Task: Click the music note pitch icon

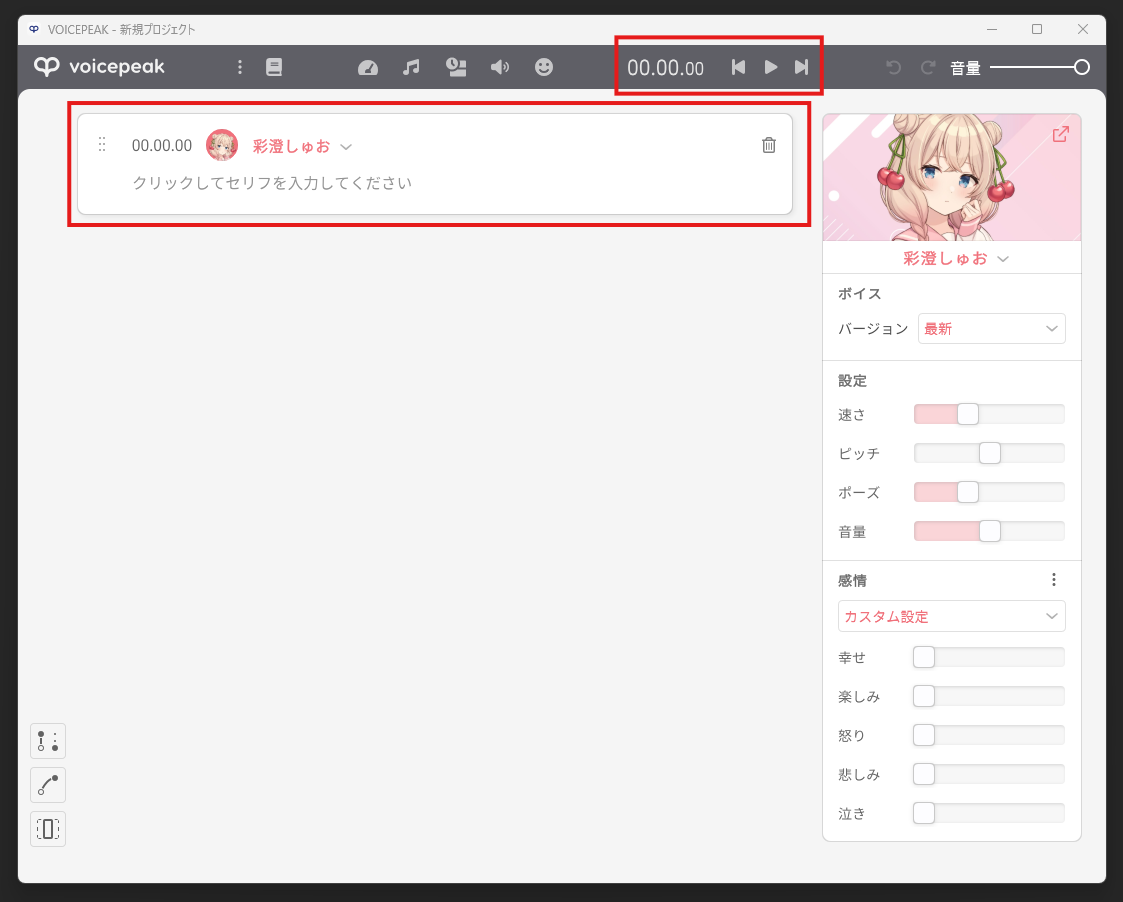Action: pos(411,67)
